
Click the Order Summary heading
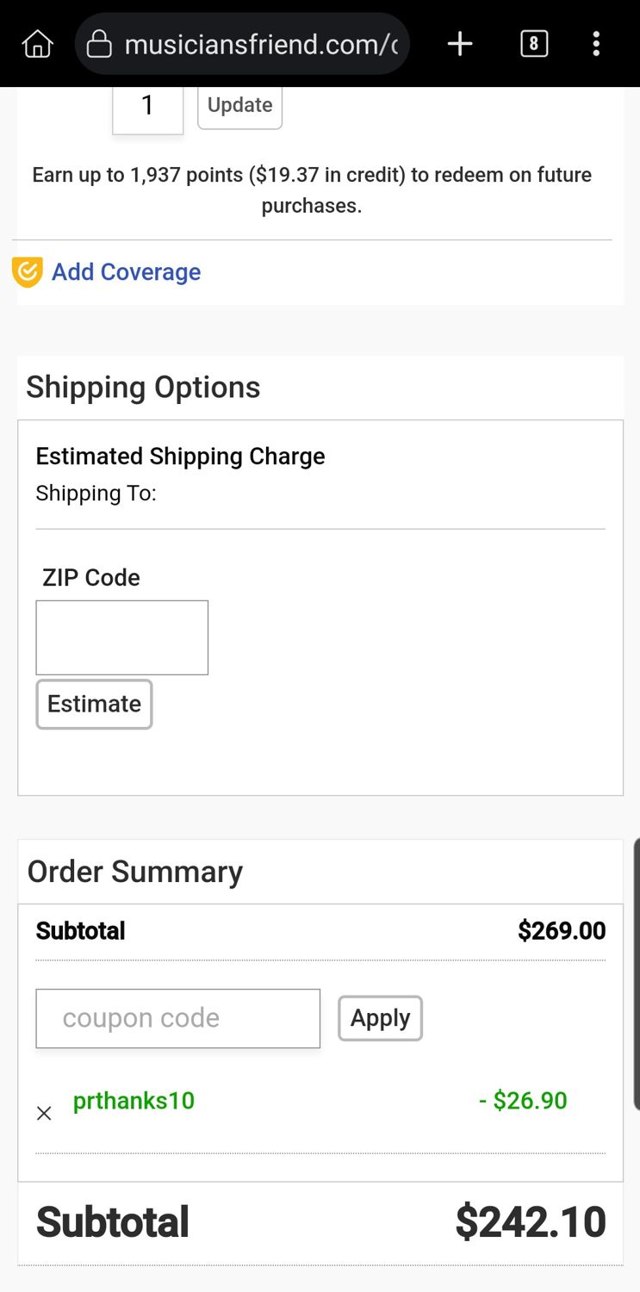tap(135, 871)
